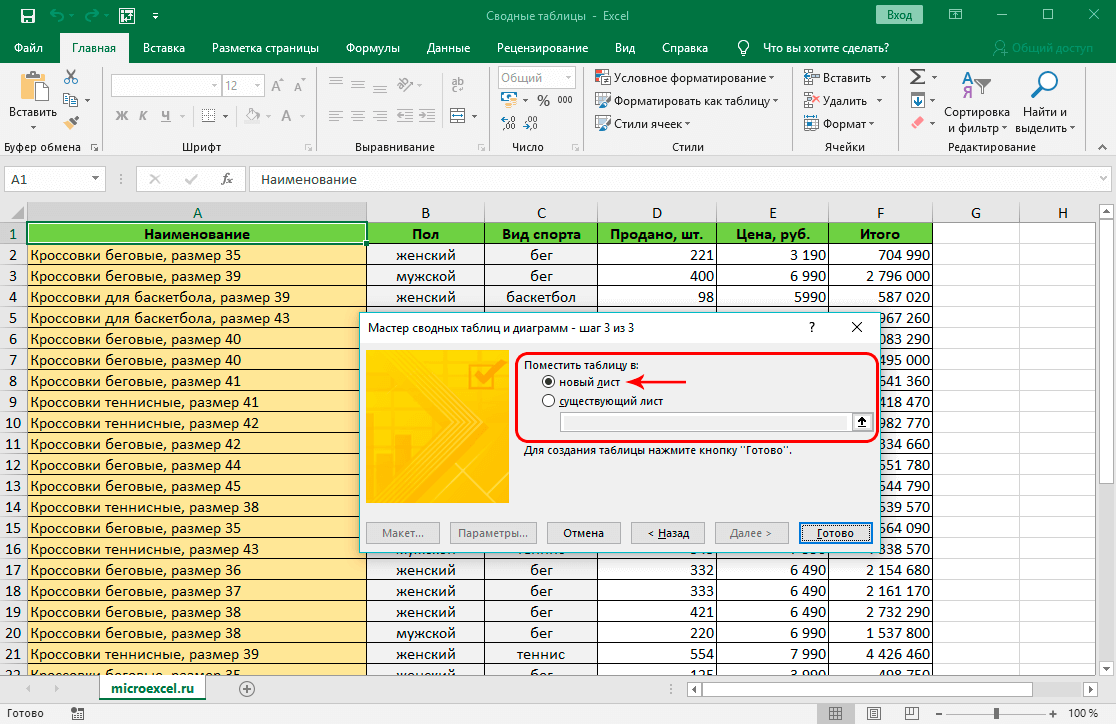Click the Sort and Filter icon
This screenshot has height=724, width=1116.
(x=975, y=87)
